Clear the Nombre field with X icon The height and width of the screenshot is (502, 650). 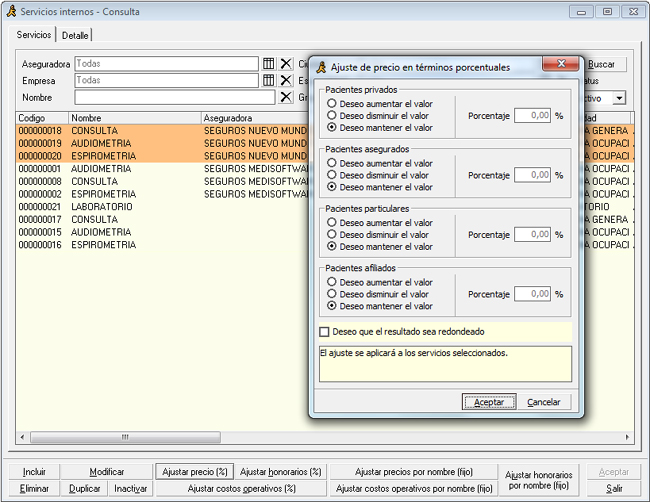286,97
